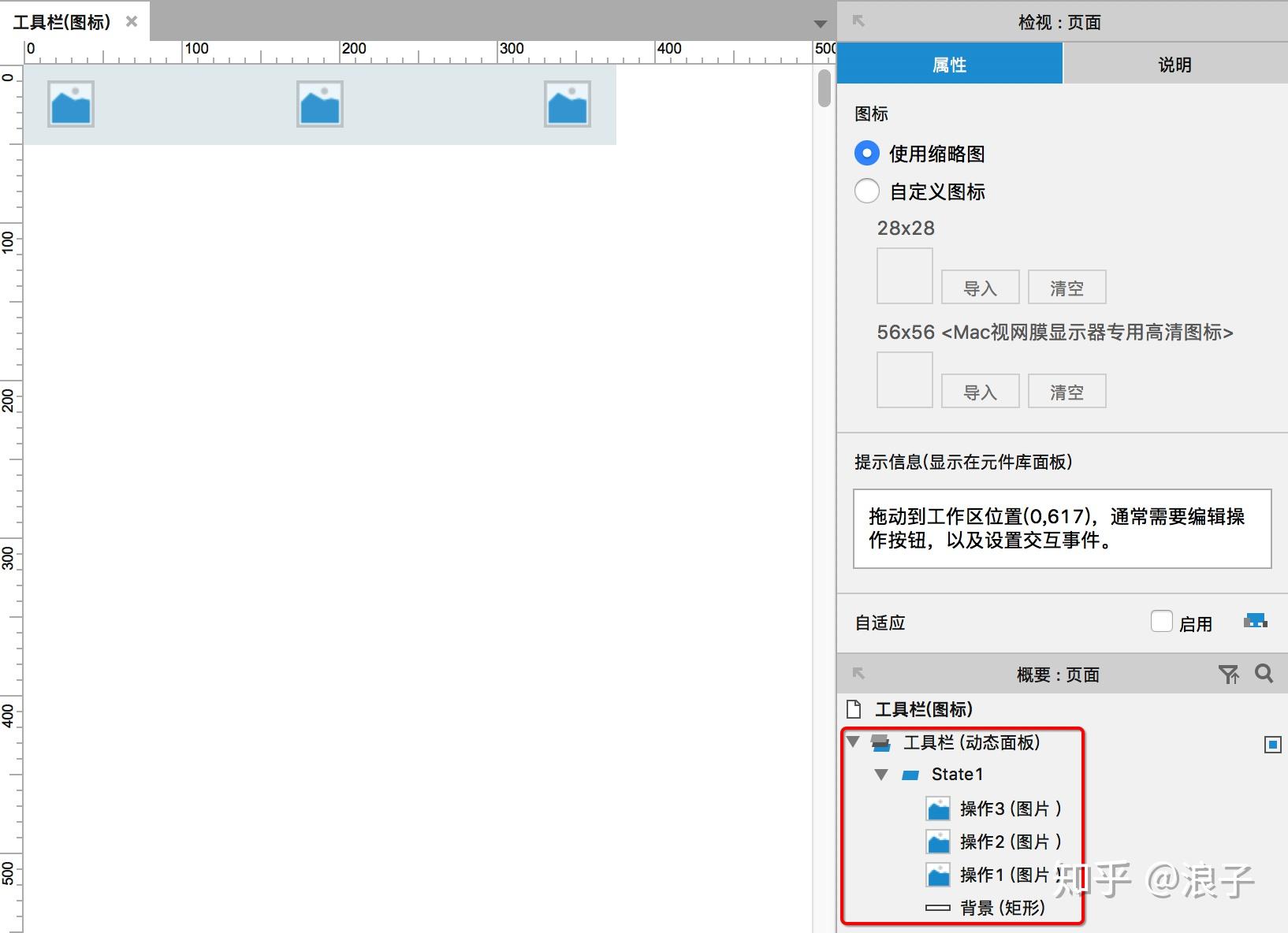
Task: Click the 操作3 image item icon
Action: [x=938, y=808]
